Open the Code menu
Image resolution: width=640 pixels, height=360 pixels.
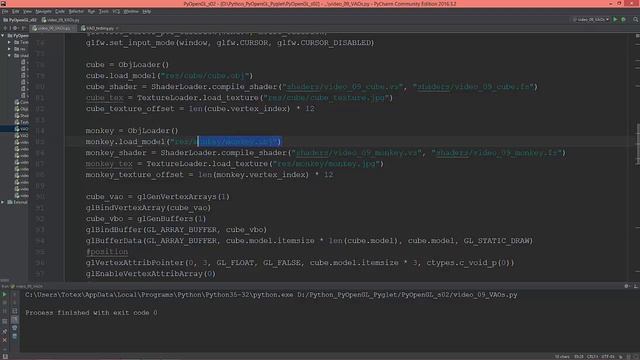[x=60, y=11]
